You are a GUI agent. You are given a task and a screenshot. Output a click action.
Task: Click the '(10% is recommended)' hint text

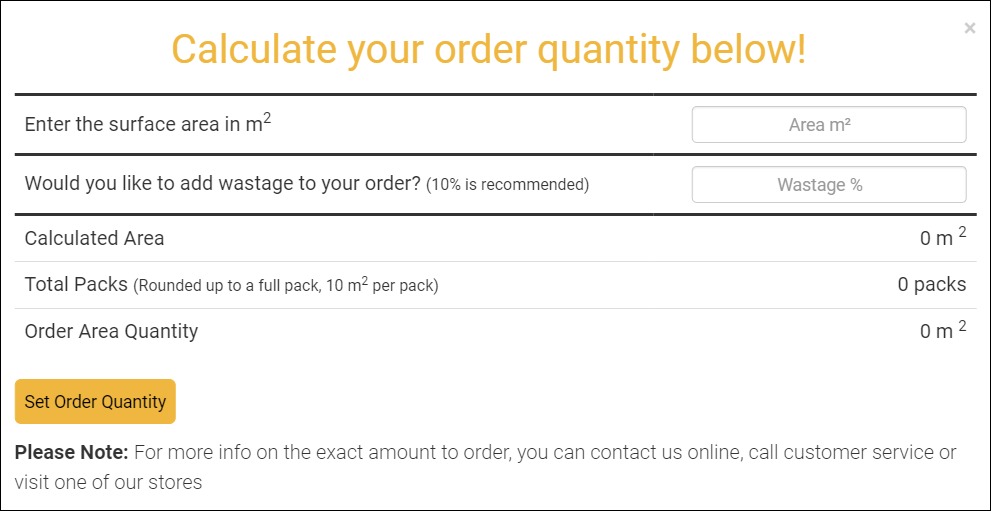(x=508, y=185)
